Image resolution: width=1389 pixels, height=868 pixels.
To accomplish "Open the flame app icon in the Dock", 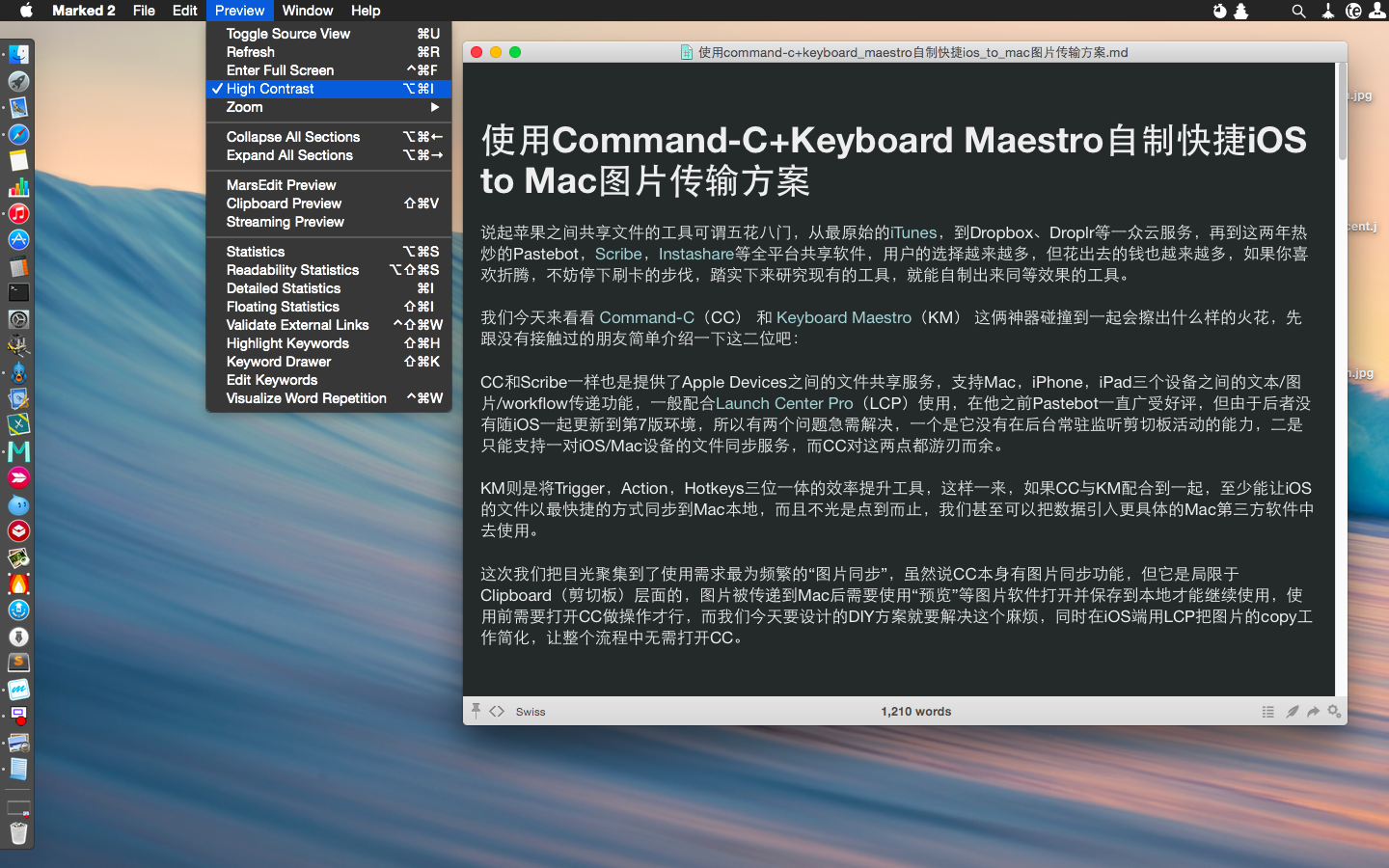I will pyautogui.click(x=18, y=583).
